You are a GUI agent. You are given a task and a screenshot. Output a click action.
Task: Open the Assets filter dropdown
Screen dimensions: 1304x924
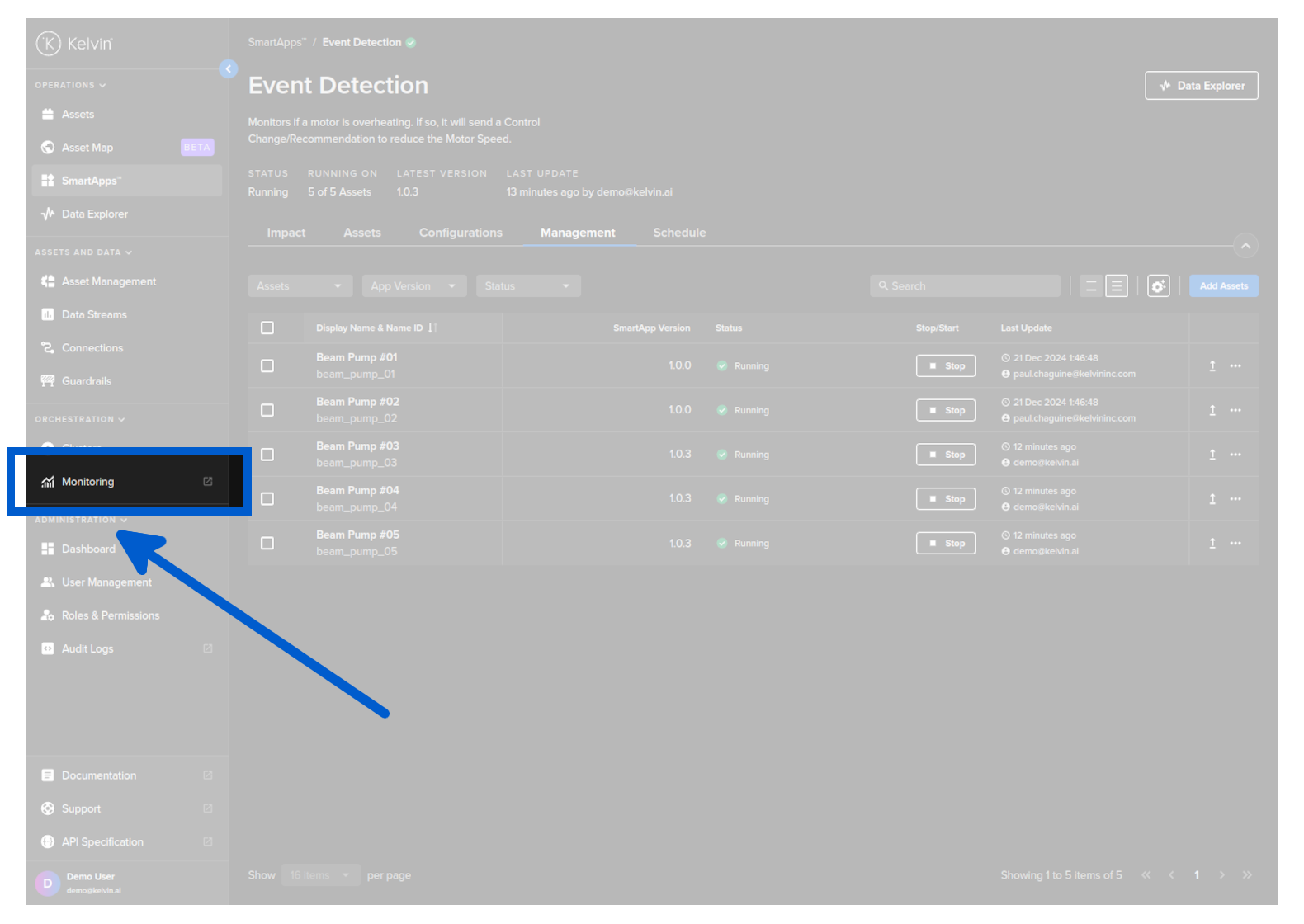300,286
